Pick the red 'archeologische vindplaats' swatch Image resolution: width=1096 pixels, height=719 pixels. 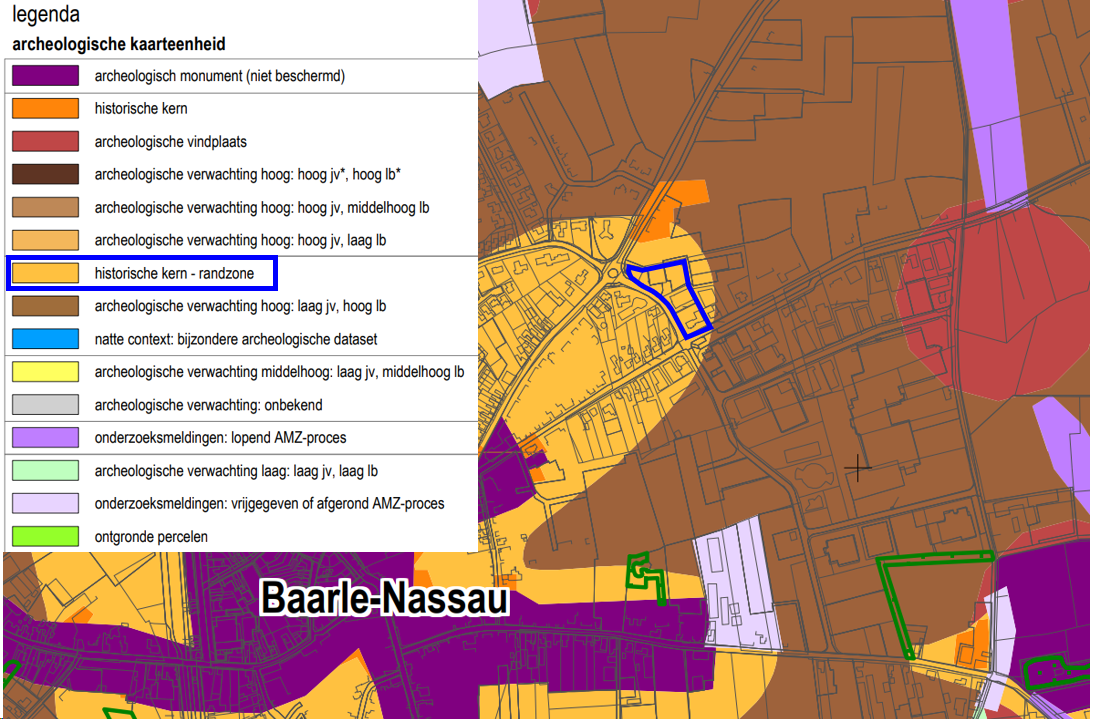click(45, 141)
